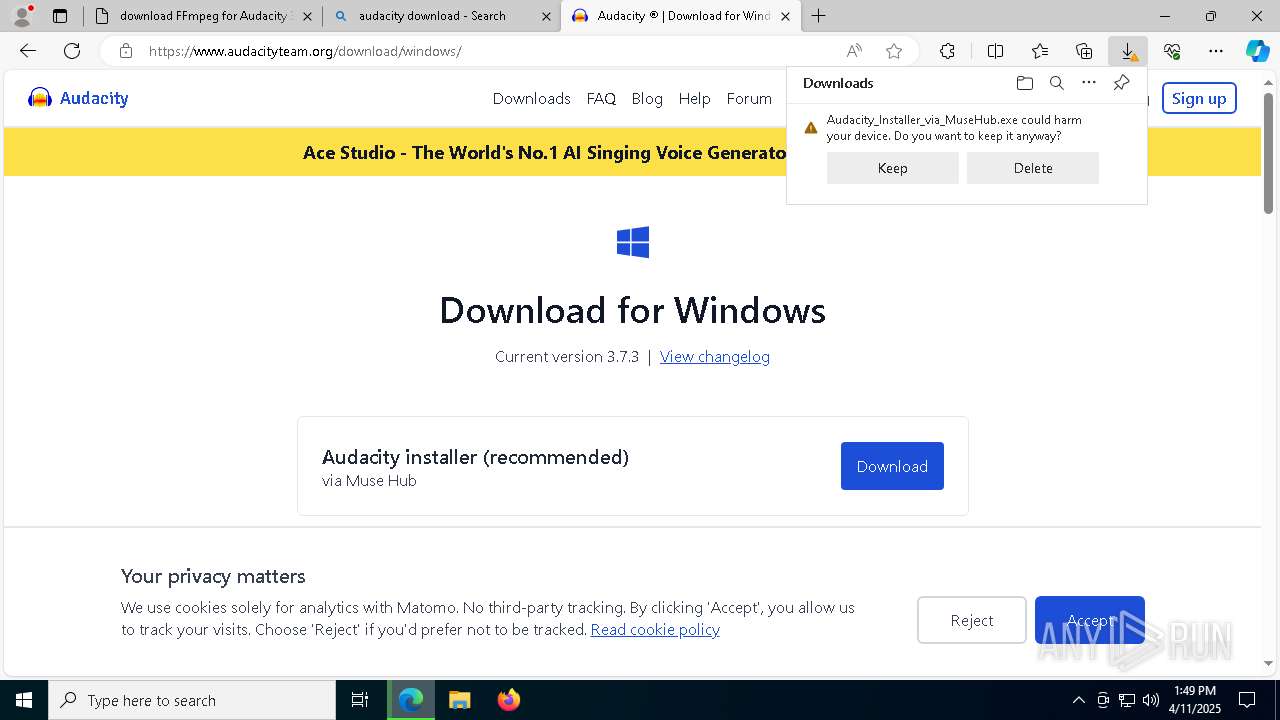This screenshot has width=1280, height=720.
Task: Keep the downloaded Audacity installer
Action: [x=892, y=168]
